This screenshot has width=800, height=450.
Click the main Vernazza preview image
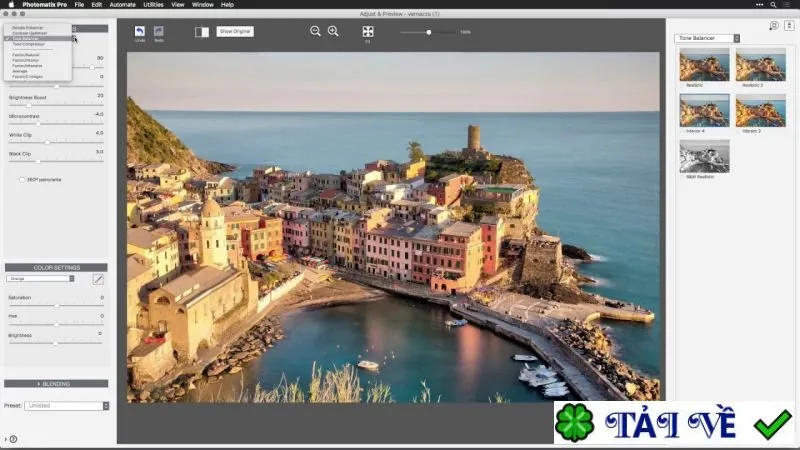point(393,227)
